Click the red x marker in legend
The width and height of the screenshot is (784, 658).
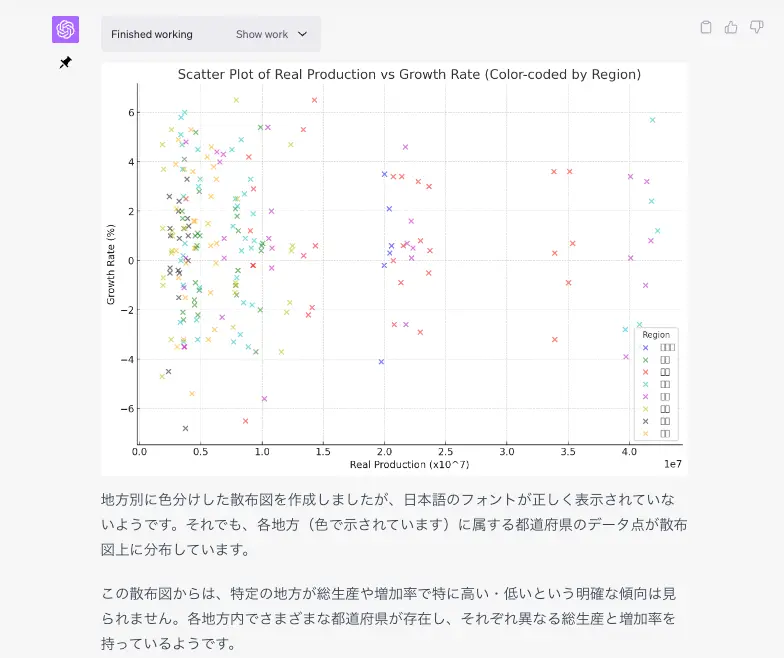(x=646, y=372)
